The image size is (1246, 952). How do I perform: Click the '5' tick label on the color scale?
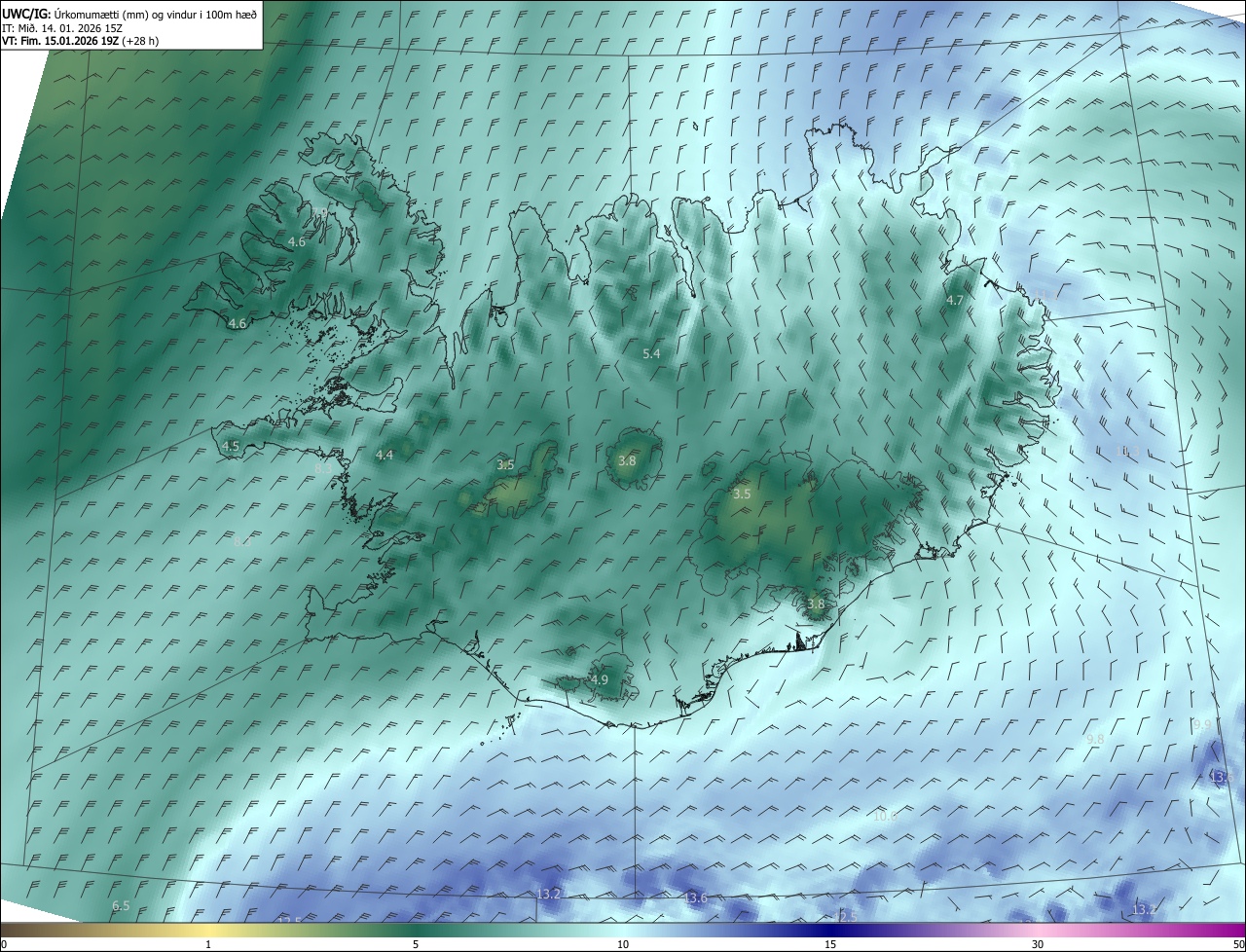pyautogui.click(x=416, y=945)
